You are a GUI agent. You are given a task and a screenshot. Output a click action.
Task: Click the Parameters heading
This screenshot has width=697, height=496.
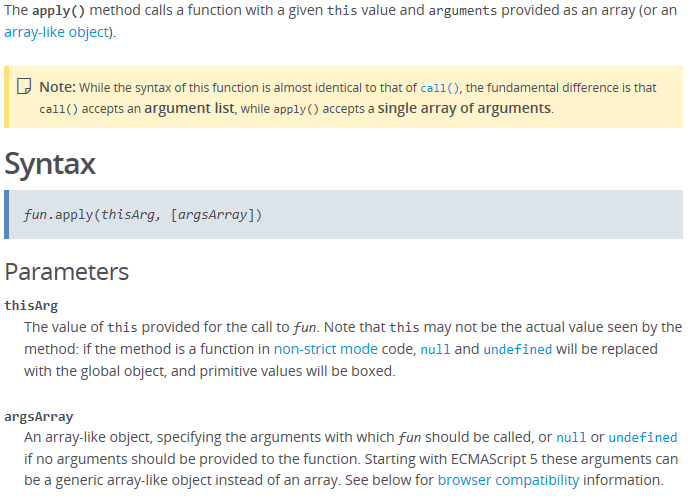[67, 271]
